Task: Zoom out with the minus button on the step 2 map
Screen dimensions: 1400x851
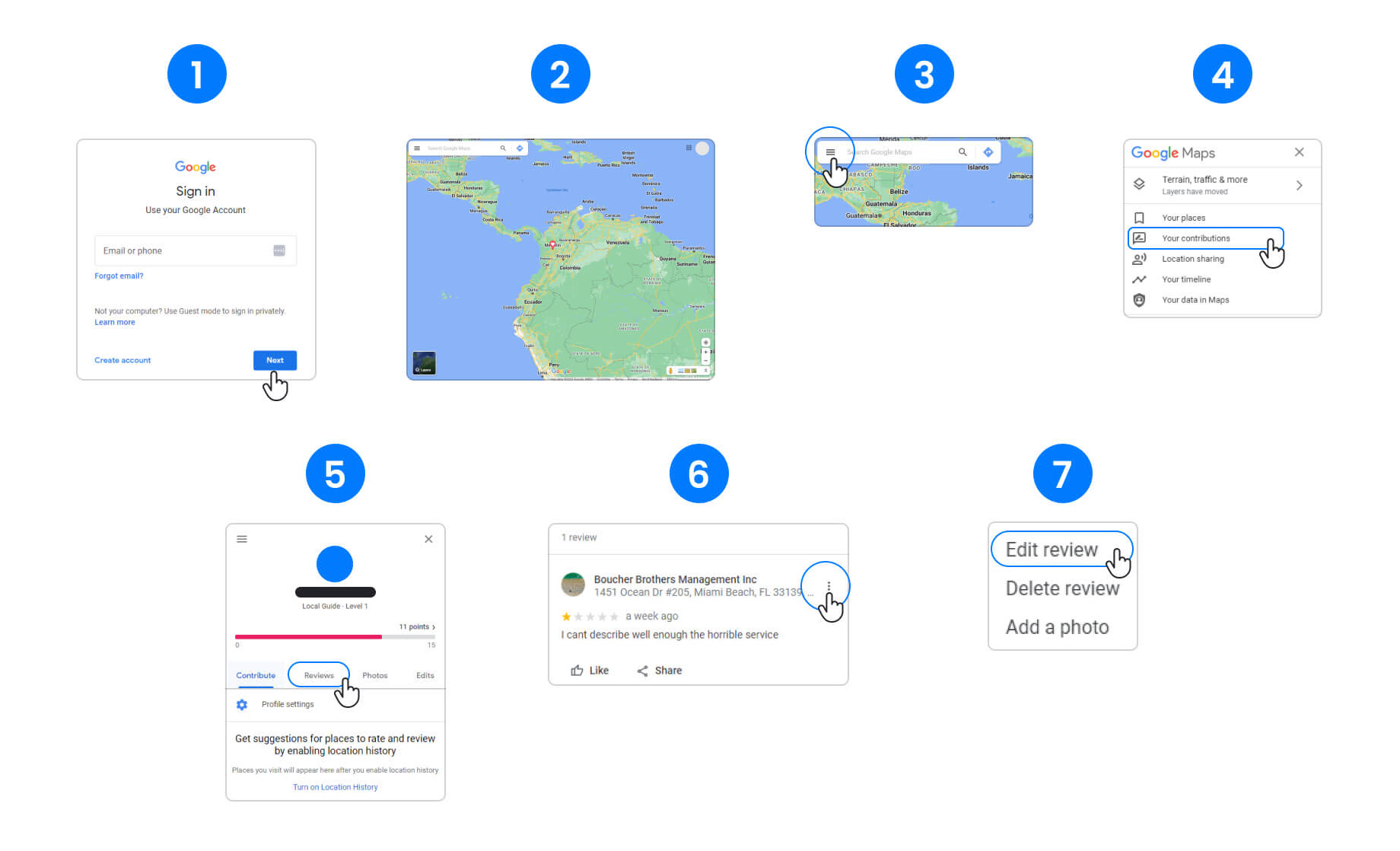Action: [705, 360]
